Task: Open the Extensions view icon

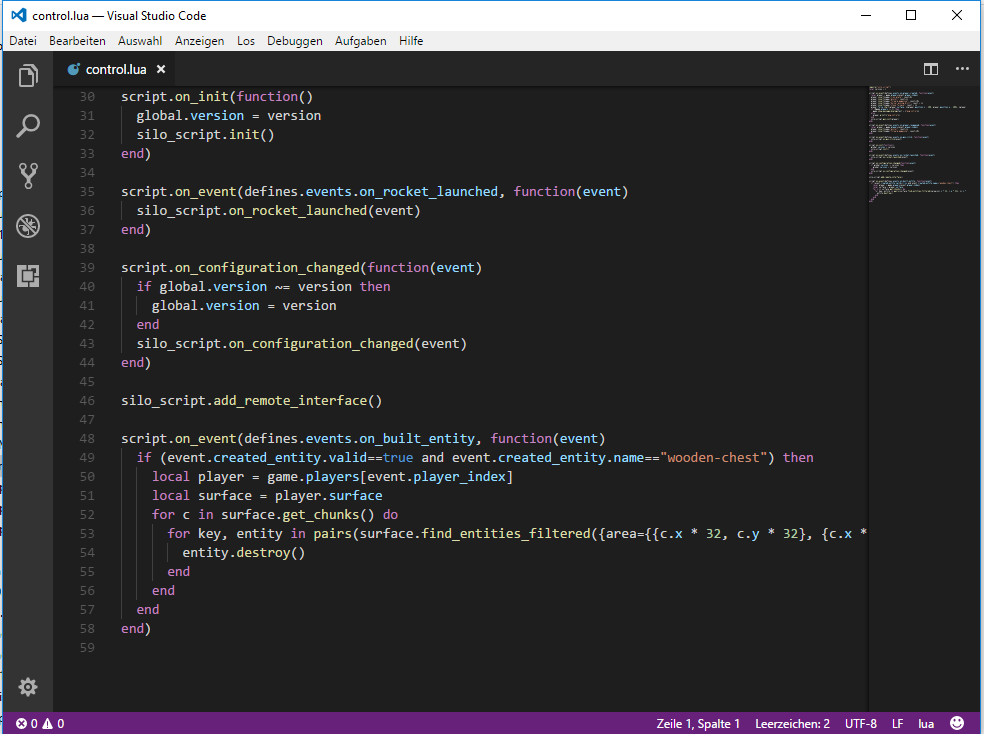Action: [x=28, y=276]
